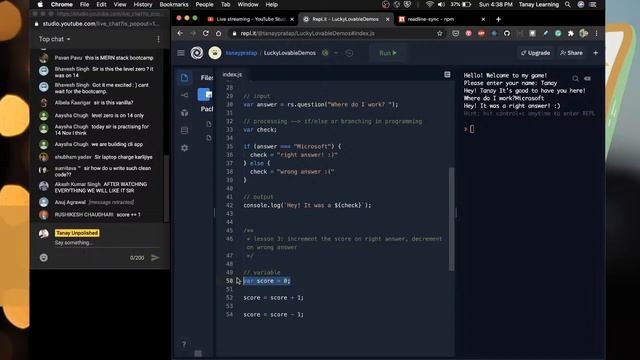640x360 pixels.
Task: Open the Repl.it hamburger sidebar menu
Action: pyautogui.click(x=181, y=53)
